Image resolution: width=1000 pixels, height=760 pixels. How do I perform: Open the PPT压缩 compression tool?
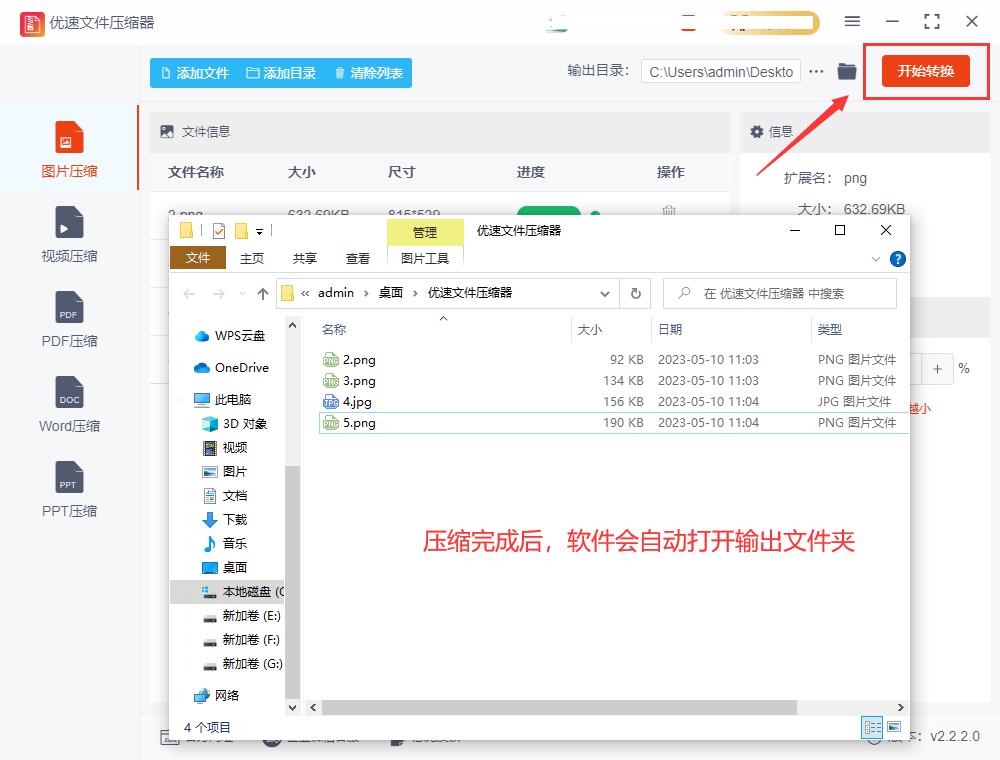click(67, 488)
